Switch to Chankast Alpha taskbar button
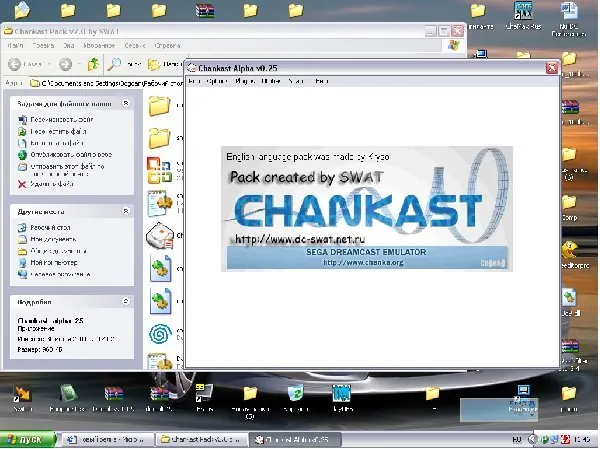This screenshot has width=600, height=449. pyautogui.click(x=295, y=439)
